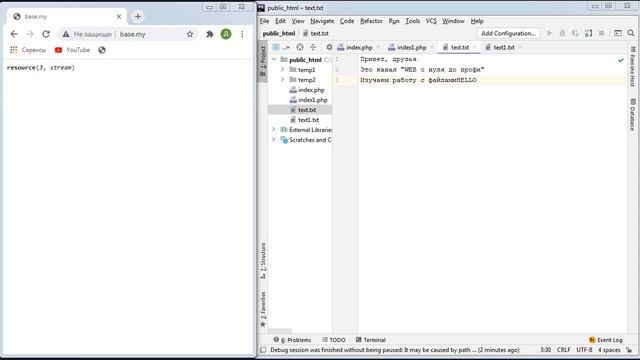Reload the base.my page in Chrome

click(46, 34)
